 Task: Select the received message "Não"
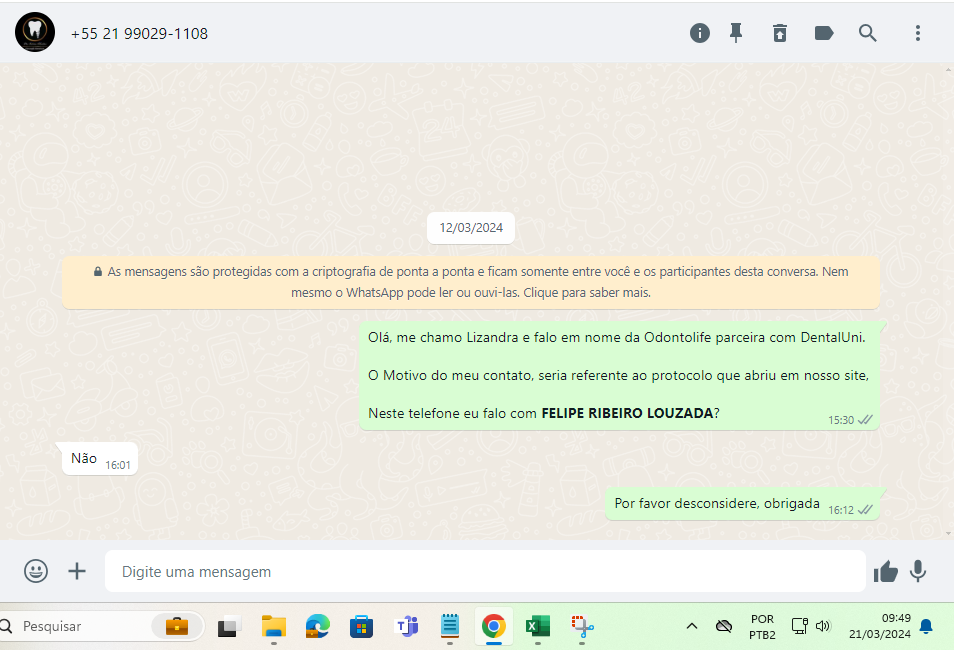[x=100, y=459]
